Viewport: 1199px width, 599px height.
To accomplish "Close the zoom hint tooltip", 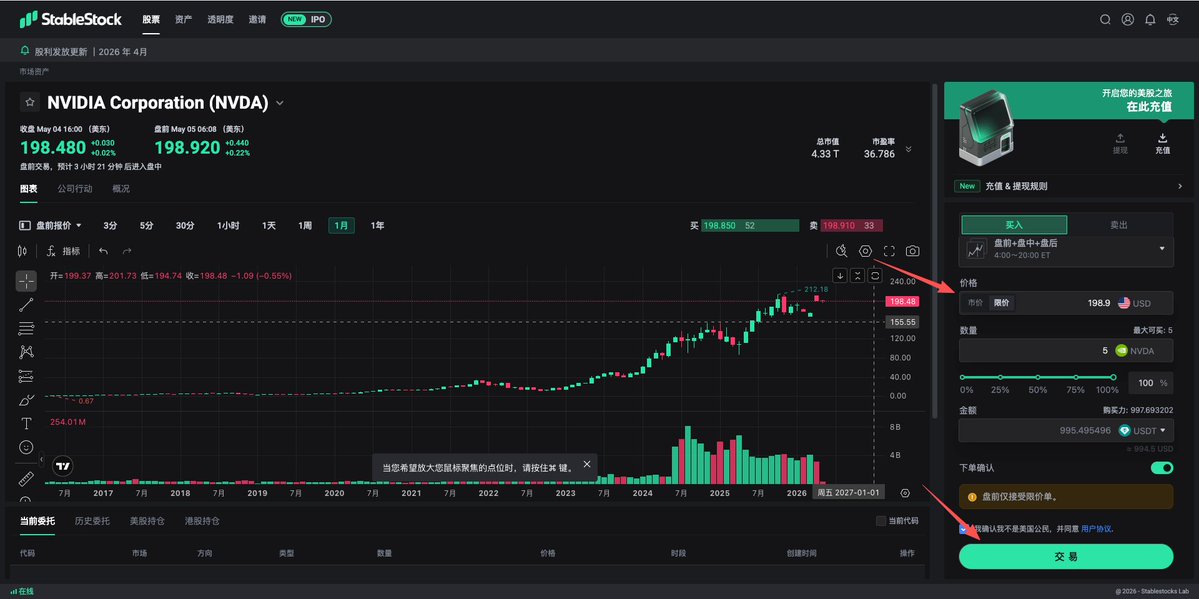I will click(587, 464).
